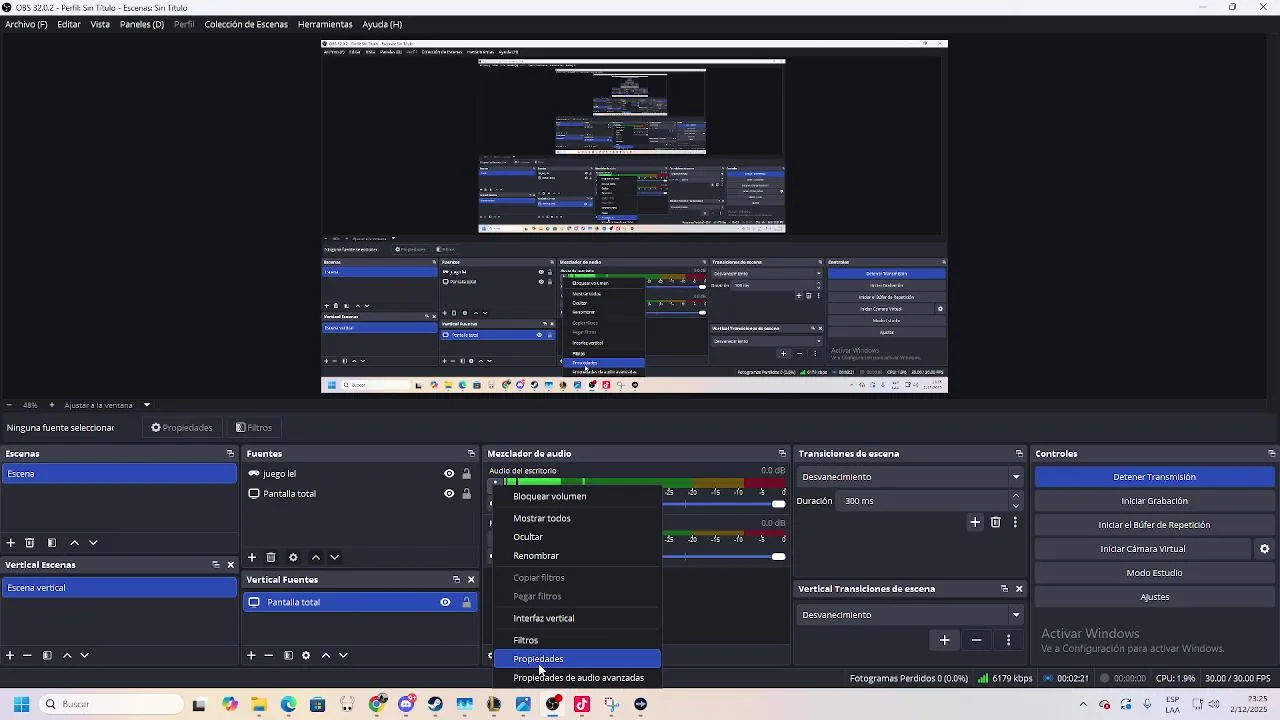Toggle visibility of juego lel source
1280x720 pixels.
(x=449, y=474)
